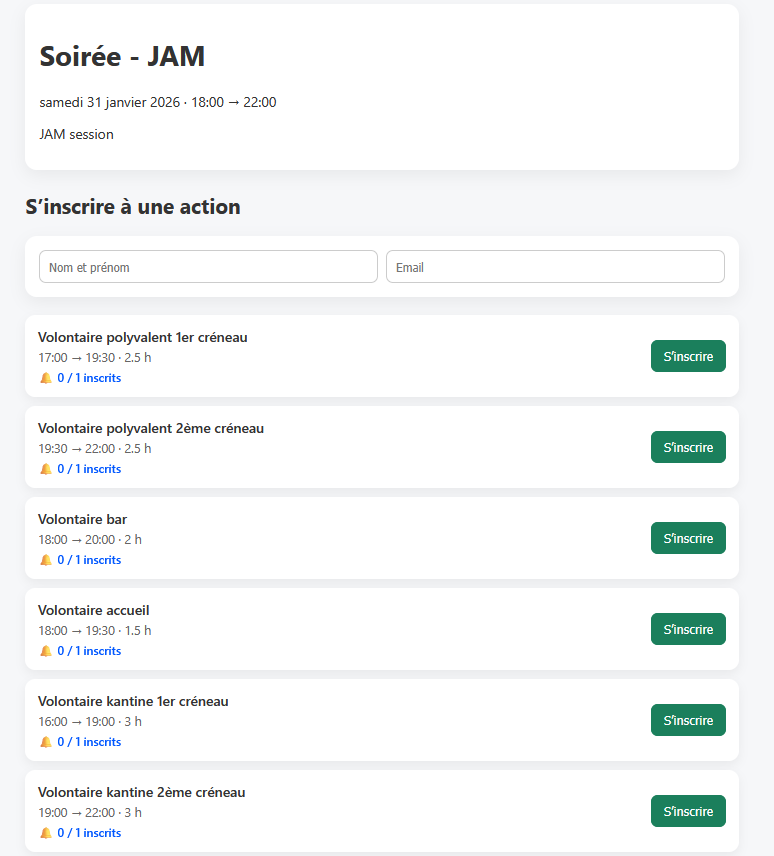Viewport: 774px width, 856px height.
Task: Click bell icon for Volontaire polyvalent 1er créneau
Action: (45, 378)
